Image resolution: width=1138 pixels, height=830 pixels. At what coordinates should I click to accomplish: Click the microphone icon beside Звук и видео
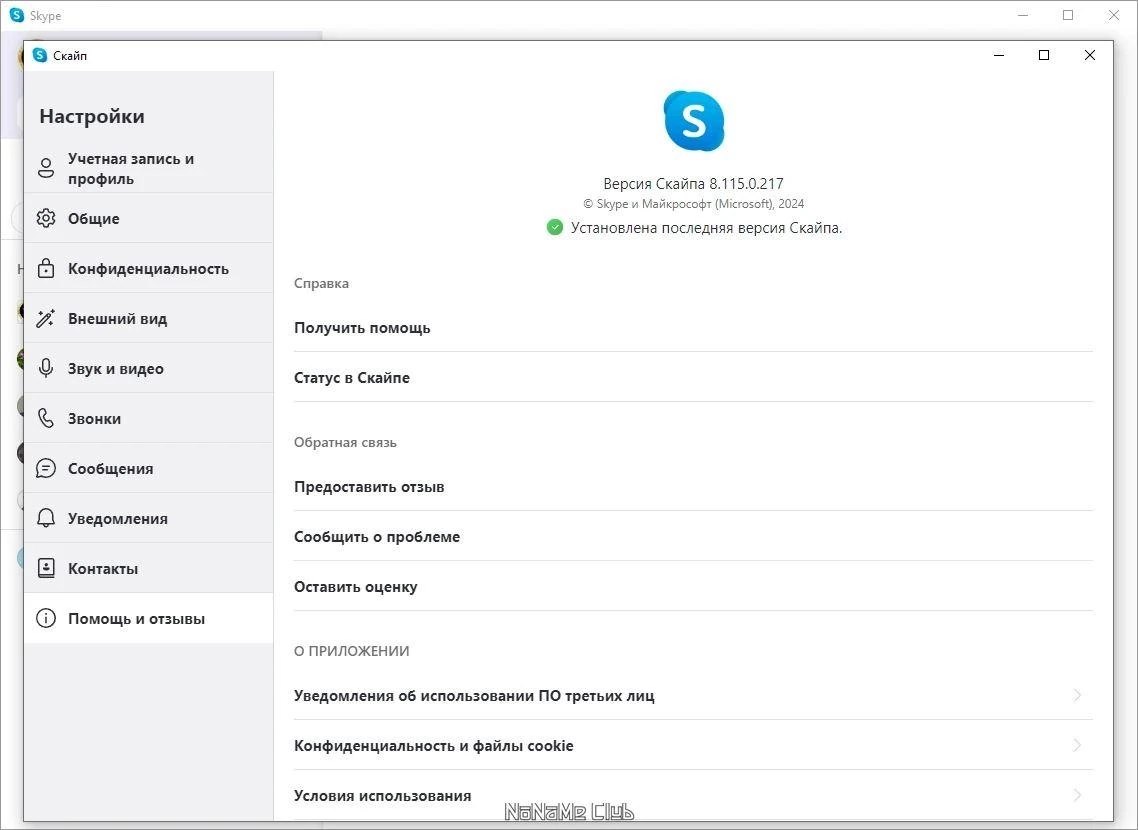coord(46,369)
